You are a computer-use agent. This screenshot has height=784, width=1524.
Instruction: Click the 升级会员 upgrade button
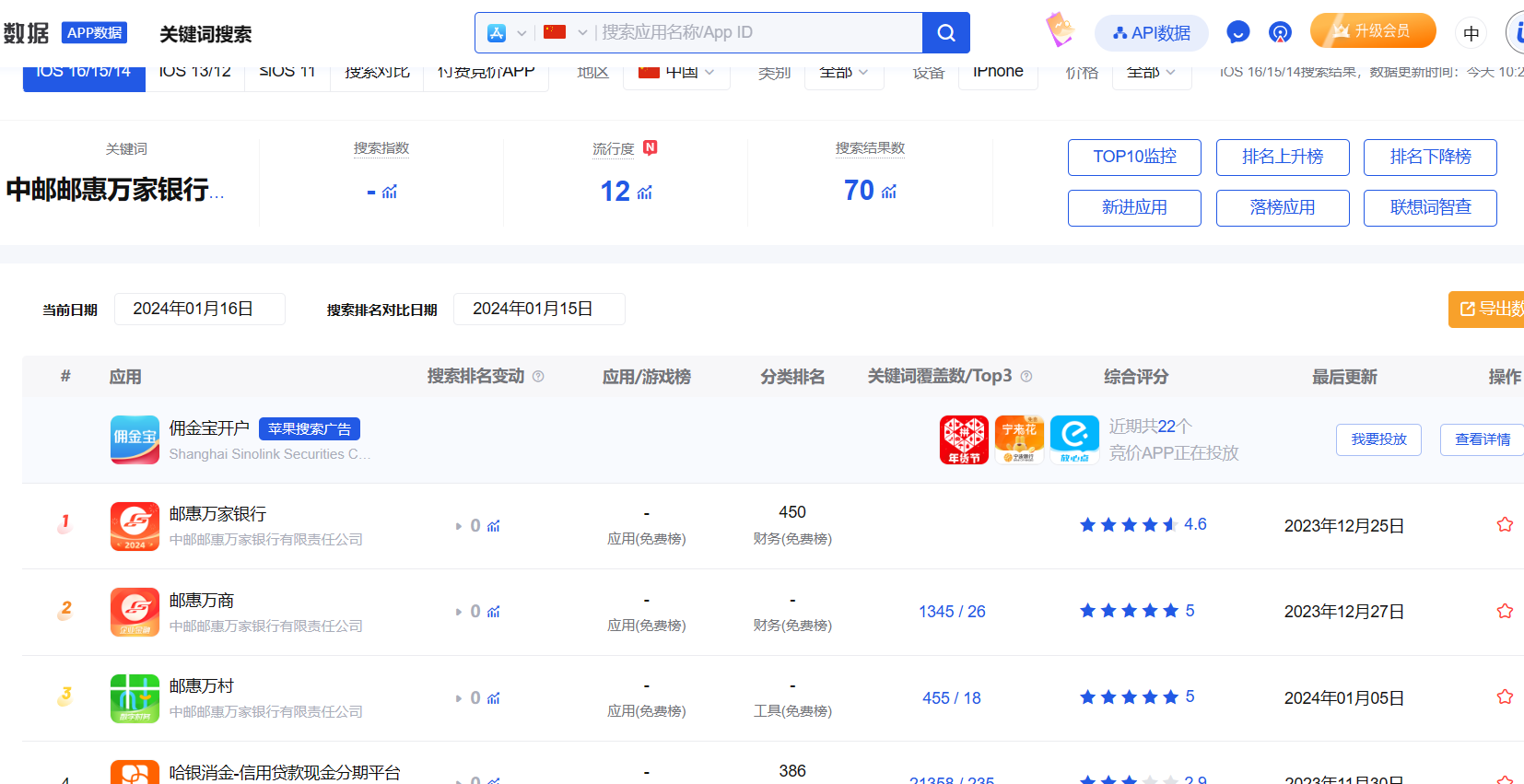pos(1373,30)
